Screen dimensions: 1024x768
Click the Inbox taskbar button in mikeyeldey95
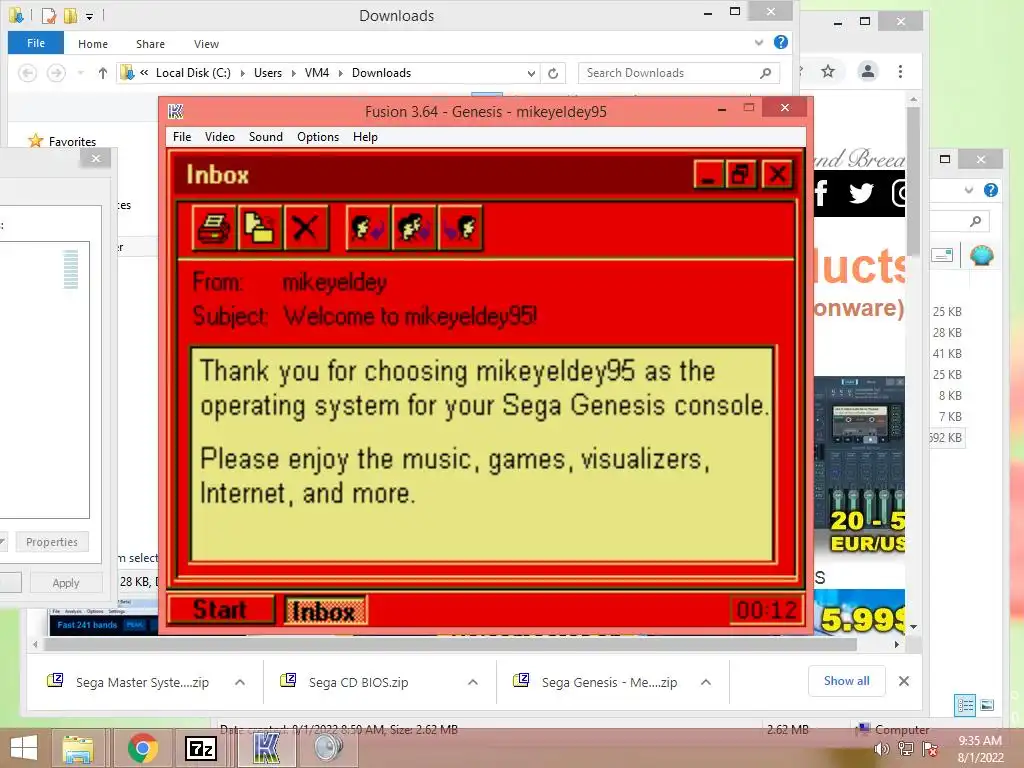click(325, 611)
